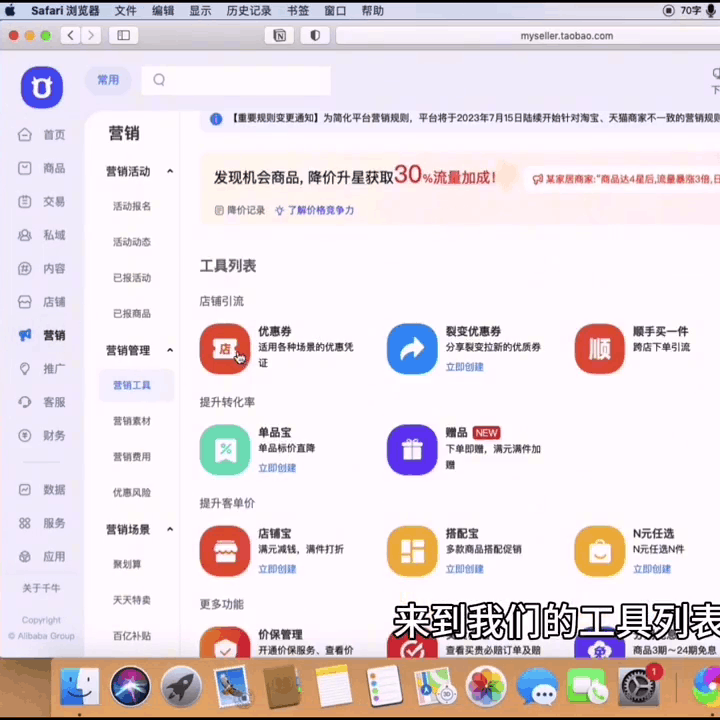Open the 裂变优惠券 share arrow icon
720x720 pixels.
(x=412, y=349)
